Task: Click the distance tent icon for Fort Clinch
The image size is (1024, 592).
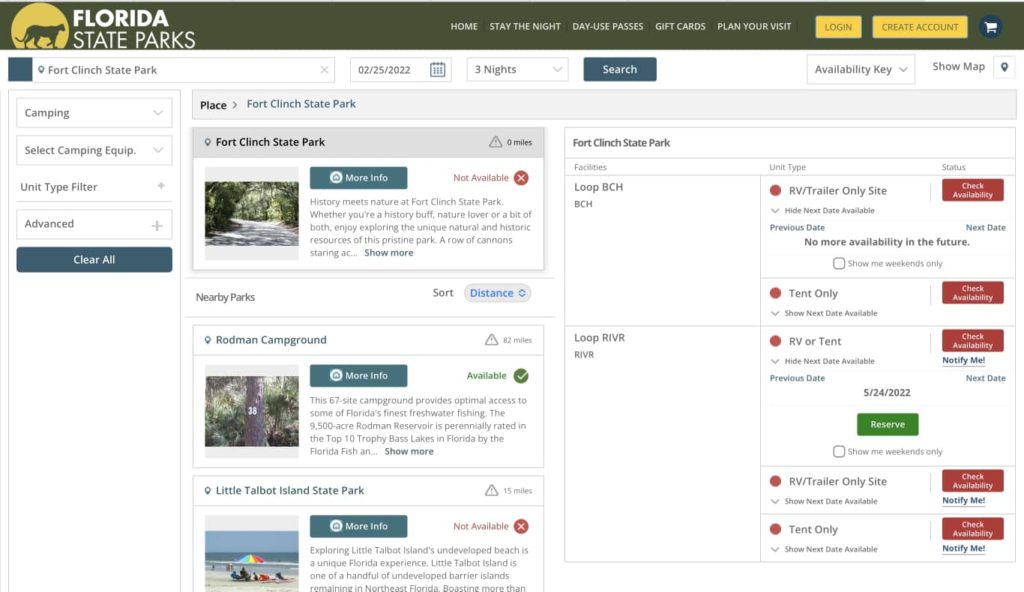Action: point(496,142)
